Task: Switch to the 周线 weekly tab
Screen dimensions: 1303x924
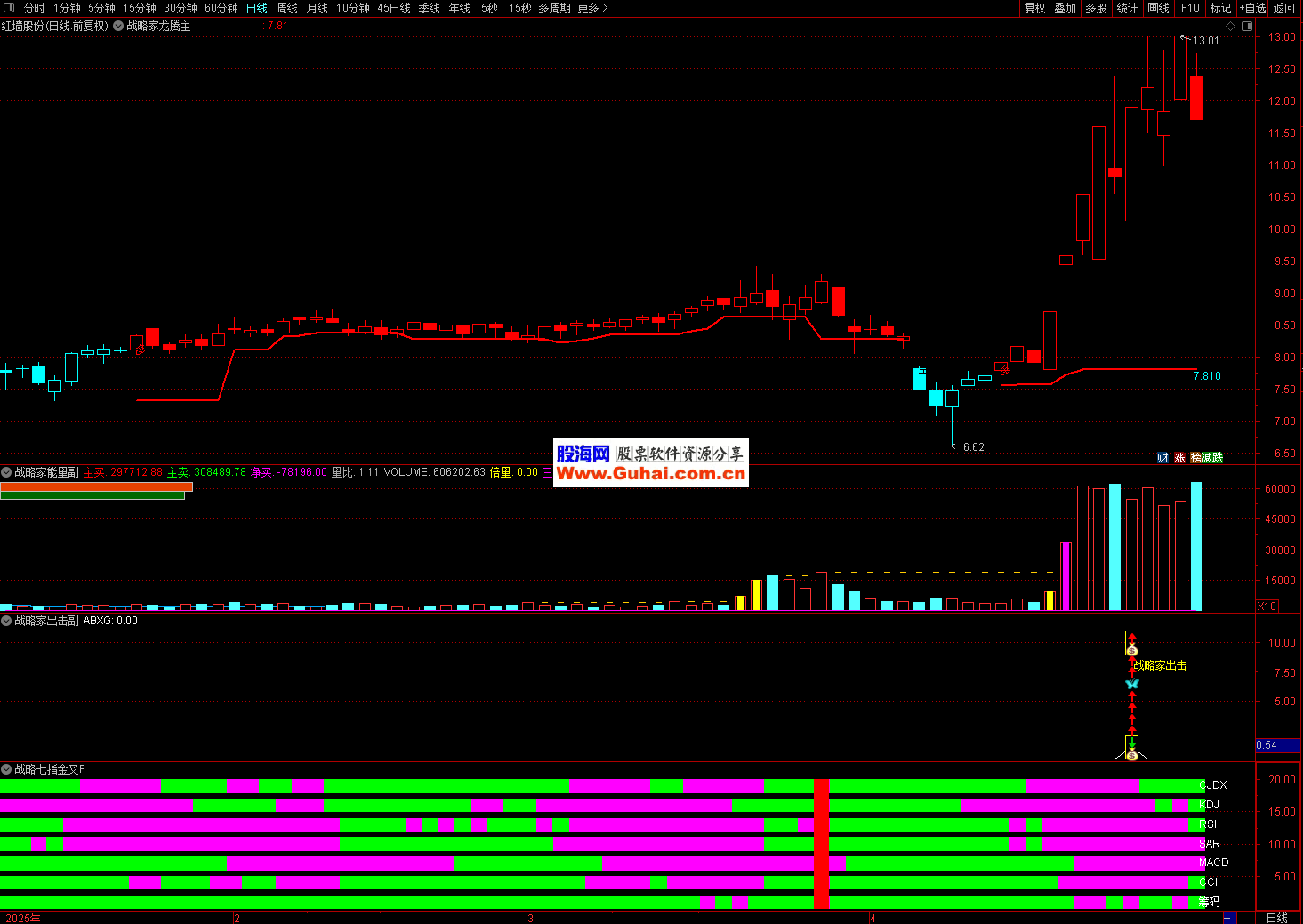Action: (x=287, y=8)
